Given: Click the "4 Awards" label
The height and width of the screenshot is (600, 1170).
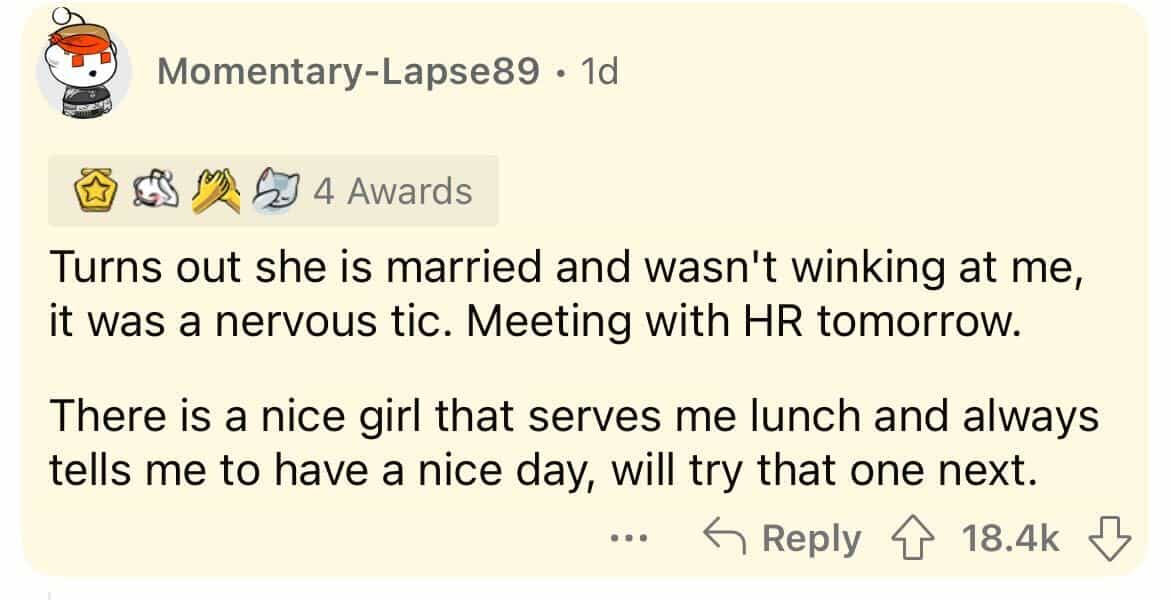Looking at the screenshot, I should pos(392,190).
